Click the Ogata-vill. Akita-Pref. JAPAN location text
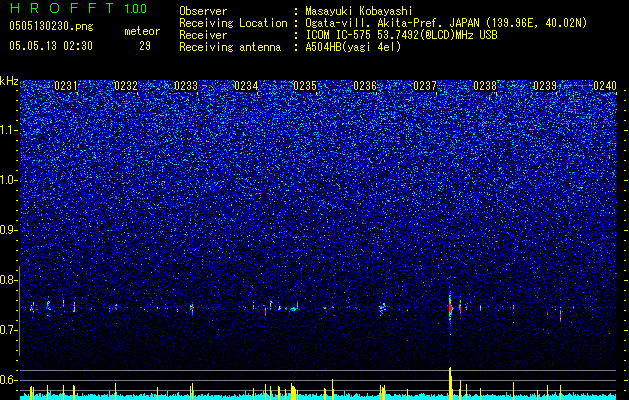 coord(446,23)
